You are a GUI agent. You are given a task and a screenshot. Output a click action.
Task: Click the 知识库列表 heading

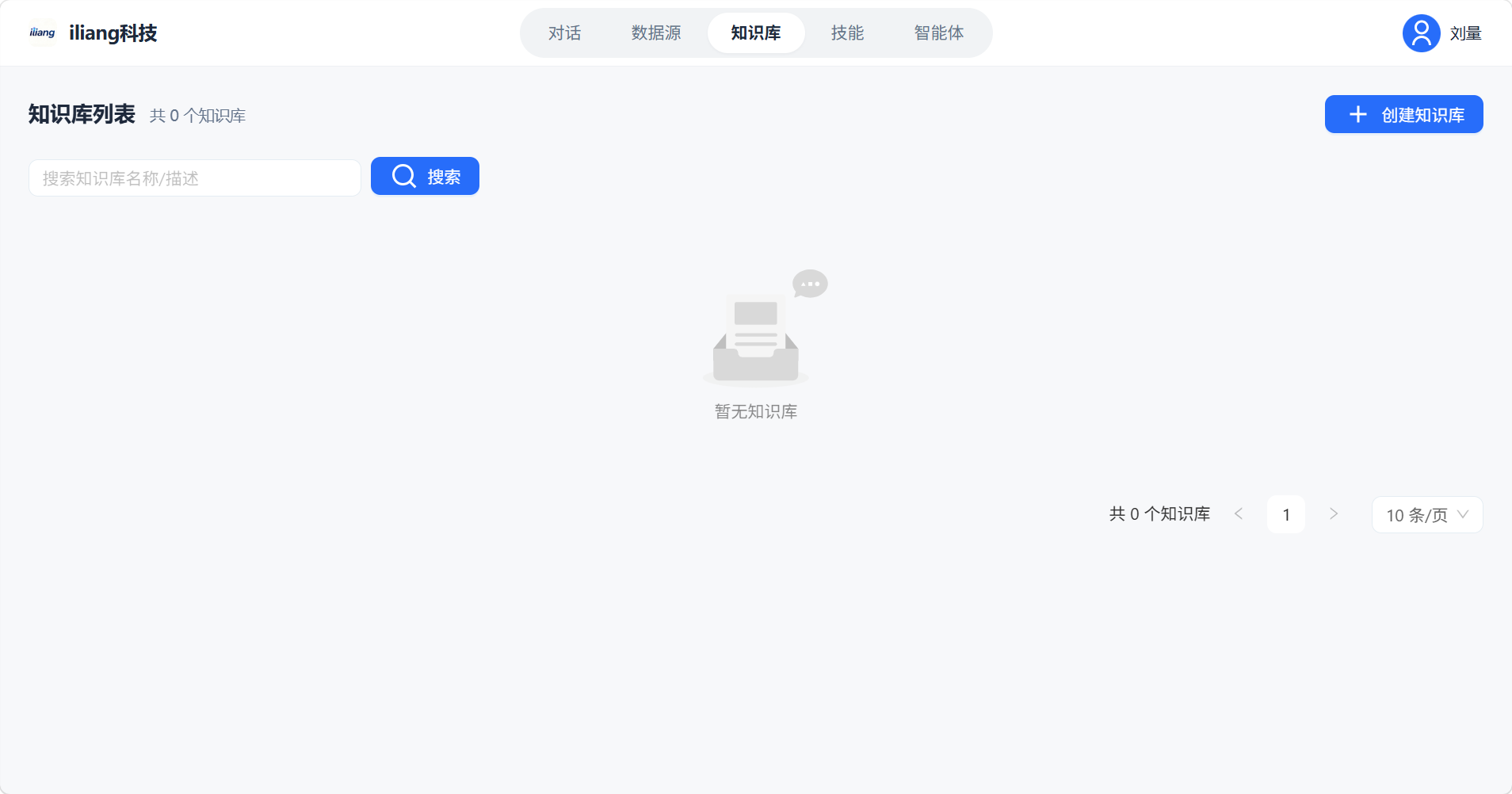tap(82, 114)
